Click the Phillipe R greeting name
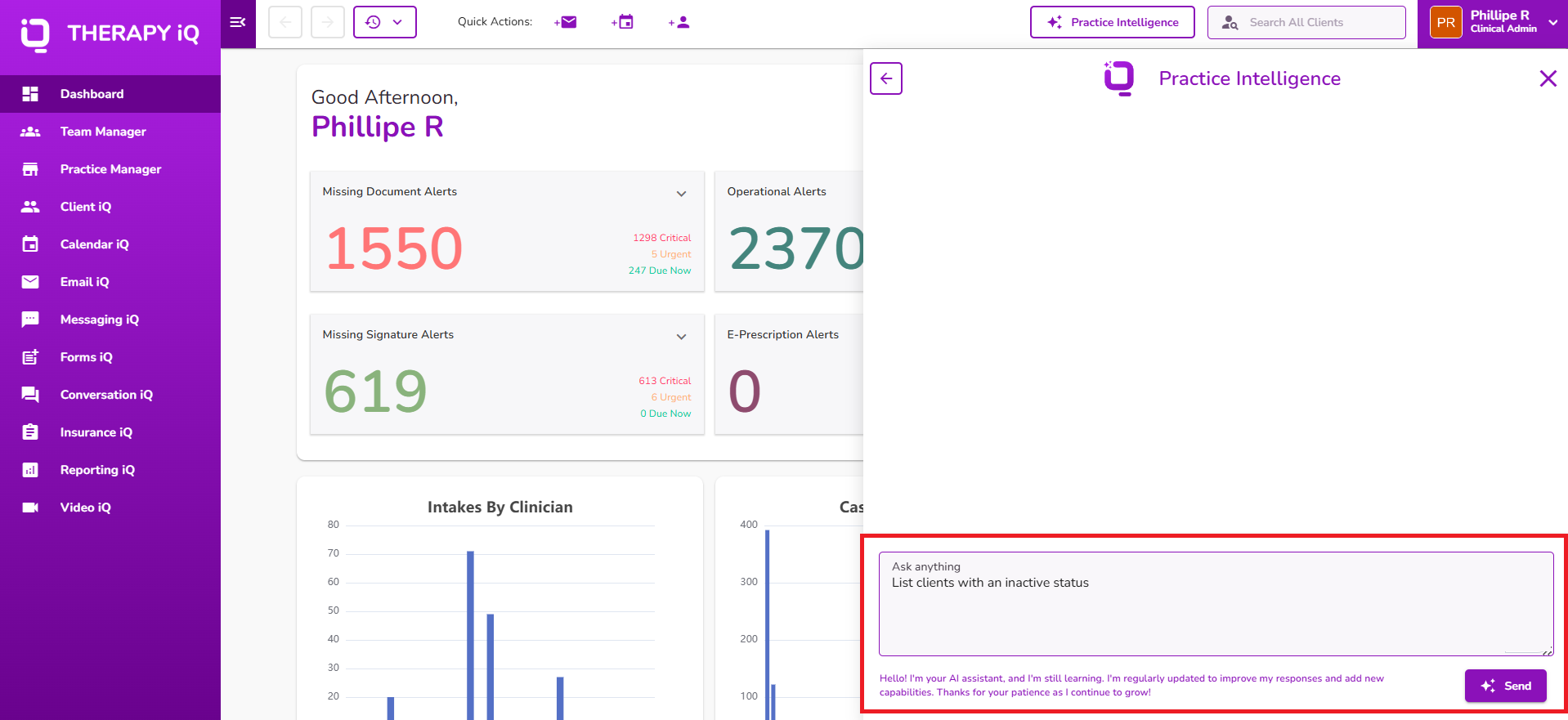Viewport: 1568px width, 720px height. [377, 127]
